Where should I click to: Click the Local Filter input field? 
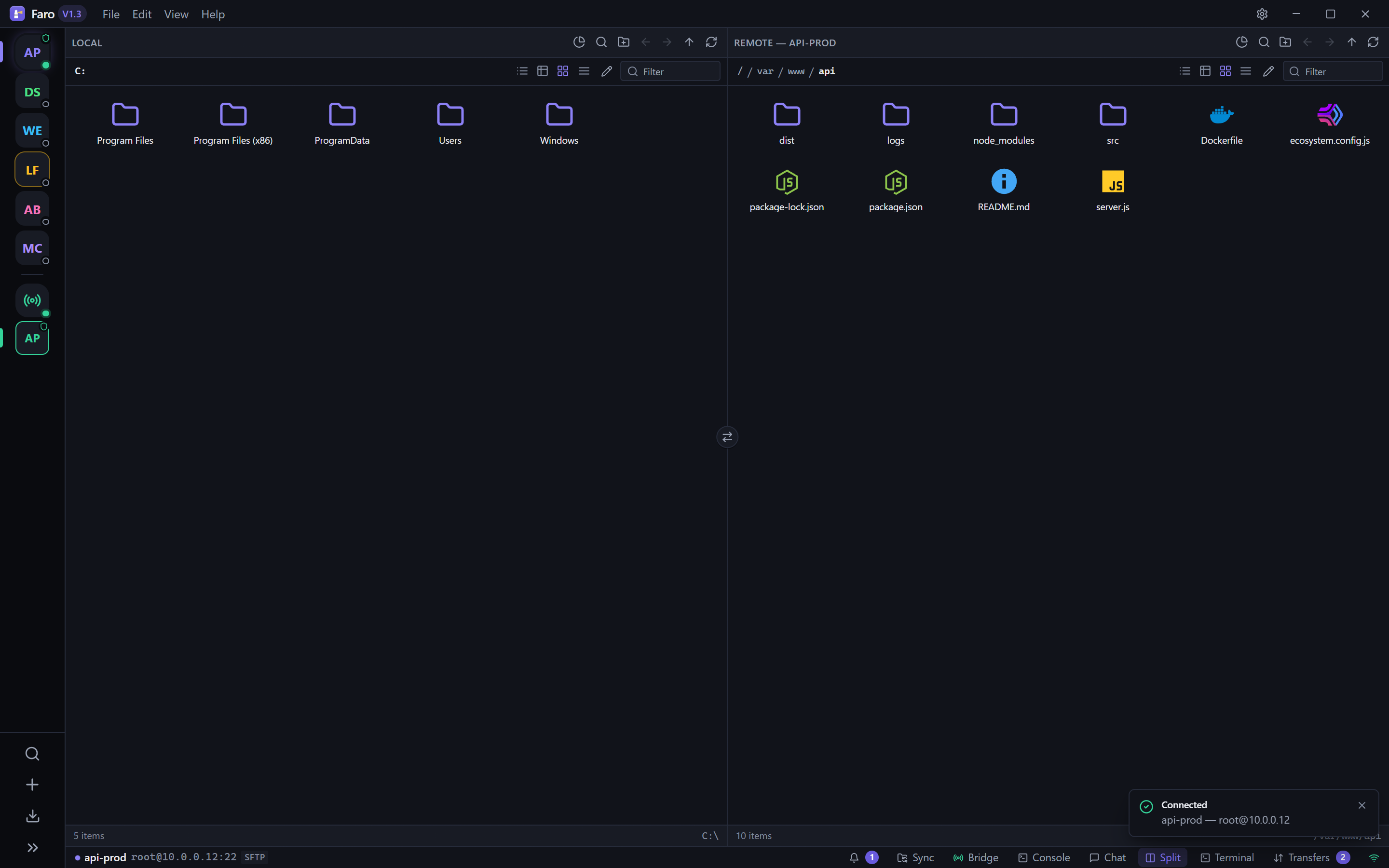(x=670, y=71)
